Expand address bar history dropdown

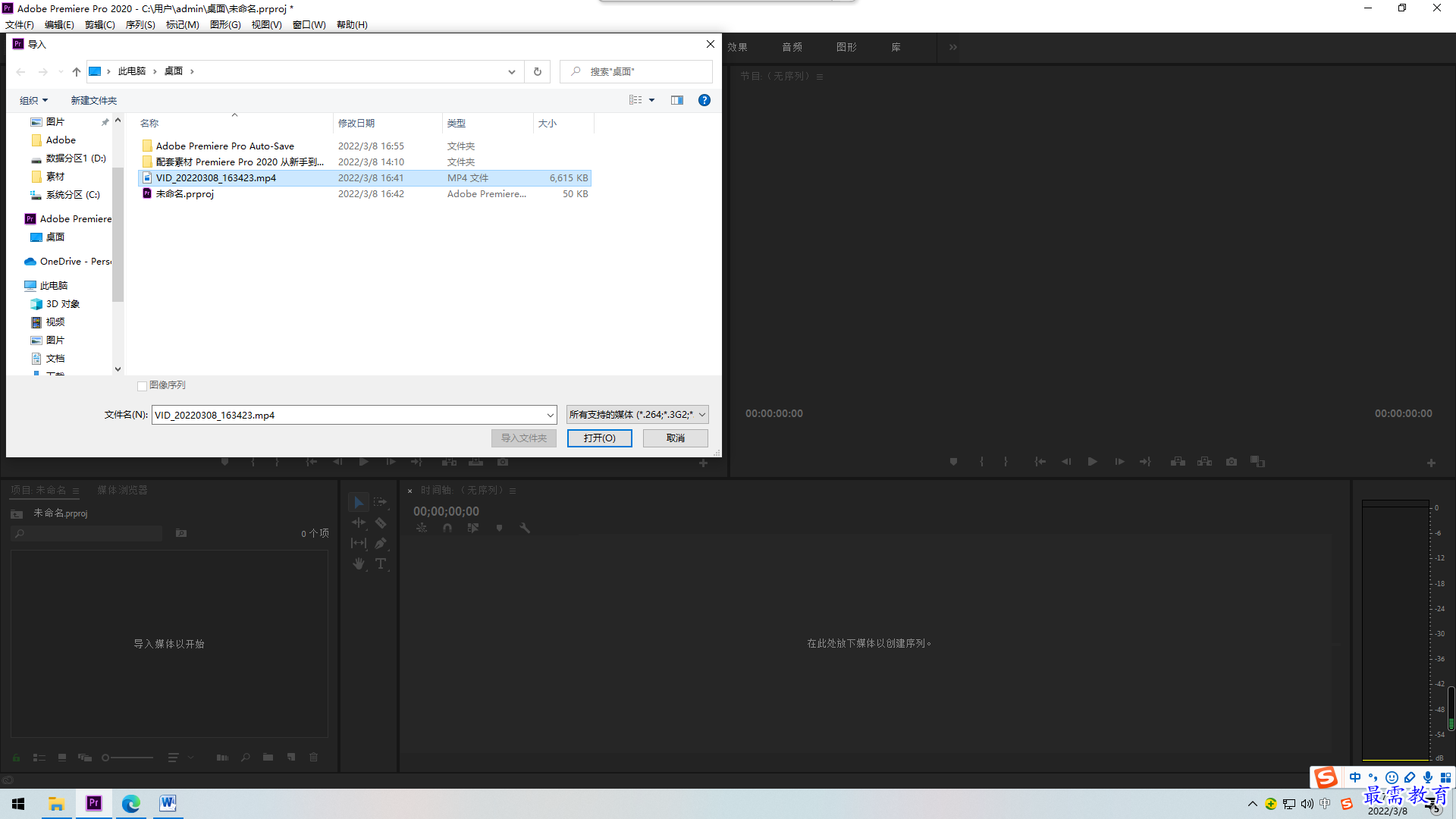512,72
